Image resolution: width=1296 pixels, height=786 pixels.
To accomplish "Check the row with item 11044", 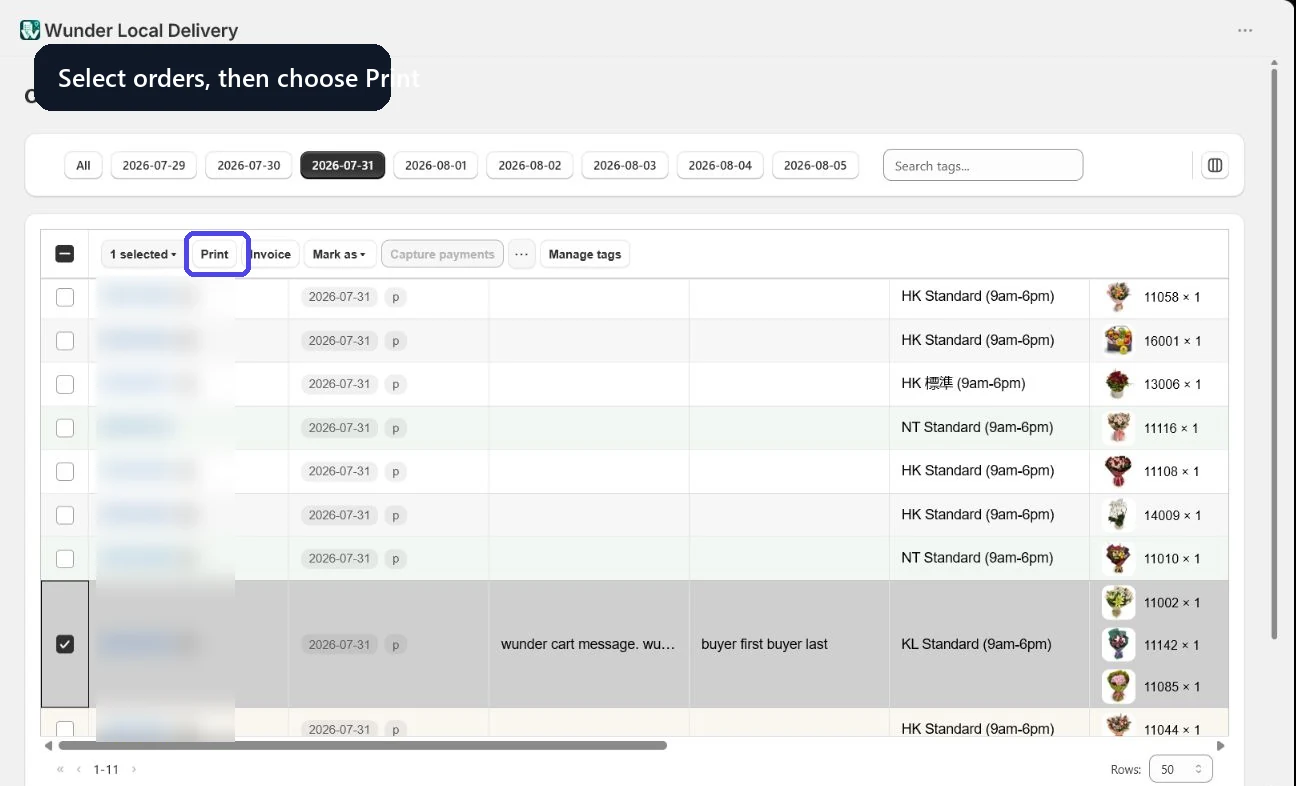I will 65,729.
